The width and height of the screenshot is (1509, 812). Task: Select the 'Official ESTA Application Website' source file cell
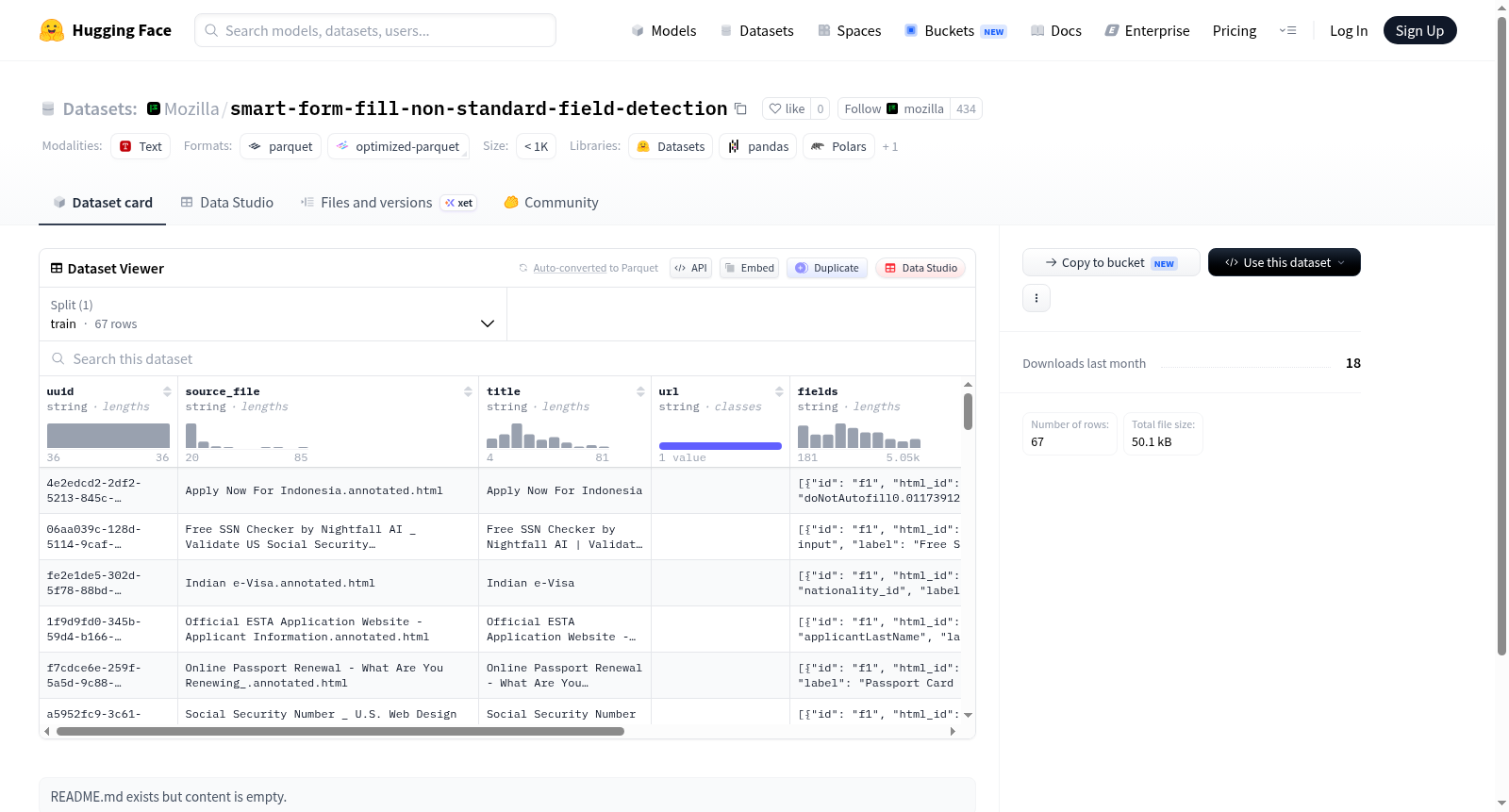[x=328, y=629]
